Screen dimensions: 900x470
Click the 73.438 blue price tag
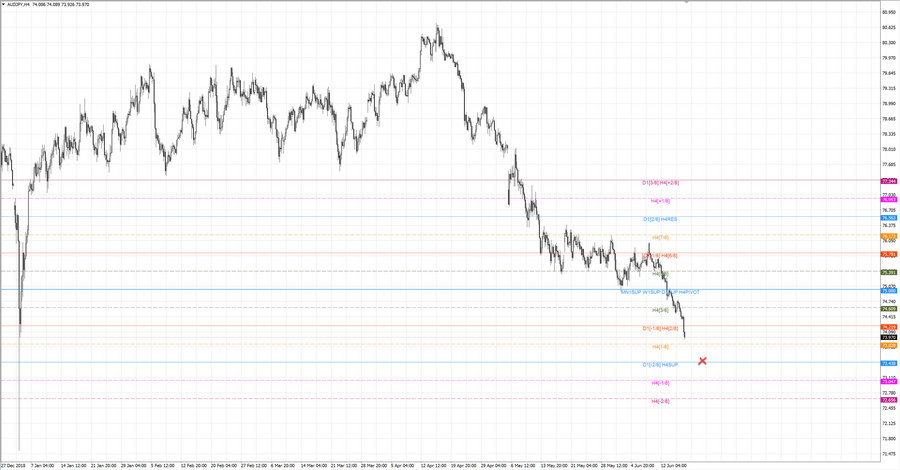point(889,363)
